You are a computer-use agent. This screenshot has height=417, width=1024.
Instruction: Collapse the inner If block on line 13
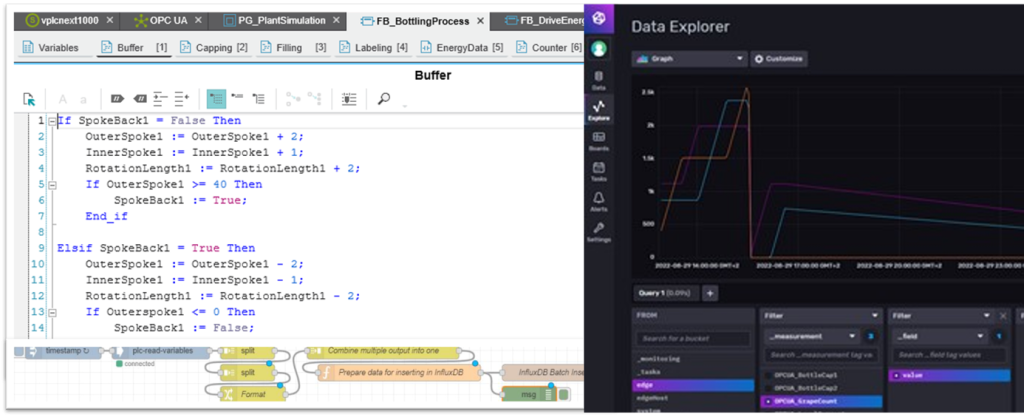tap(52, 312)
